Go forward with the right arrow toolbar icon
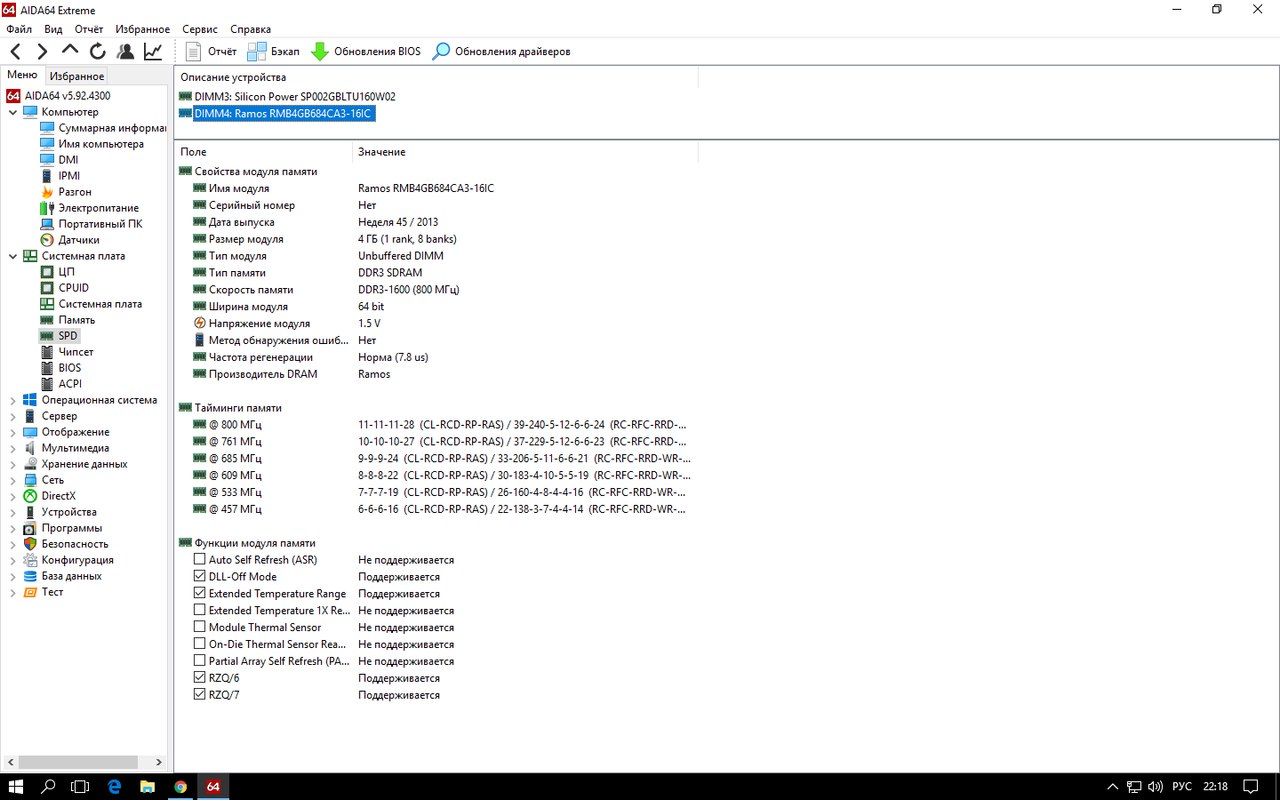The image size is (1280, 800). point(42,51)
